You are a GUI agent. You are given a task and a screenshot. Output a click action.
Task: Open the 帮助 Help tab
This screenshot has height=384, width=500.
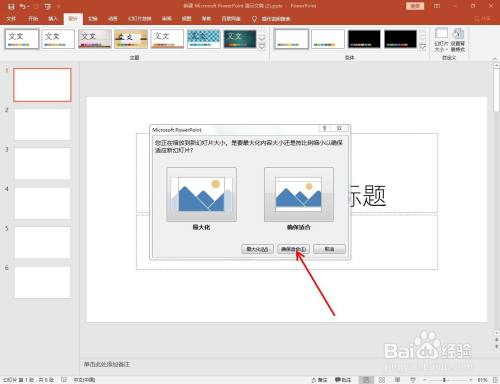point(207,19)
